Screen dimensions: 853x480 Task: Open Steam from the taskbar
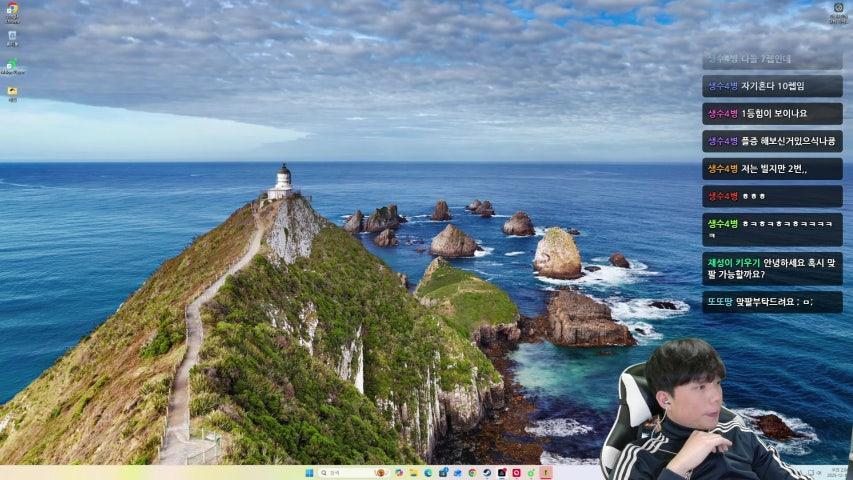click(x=487, y=473)
